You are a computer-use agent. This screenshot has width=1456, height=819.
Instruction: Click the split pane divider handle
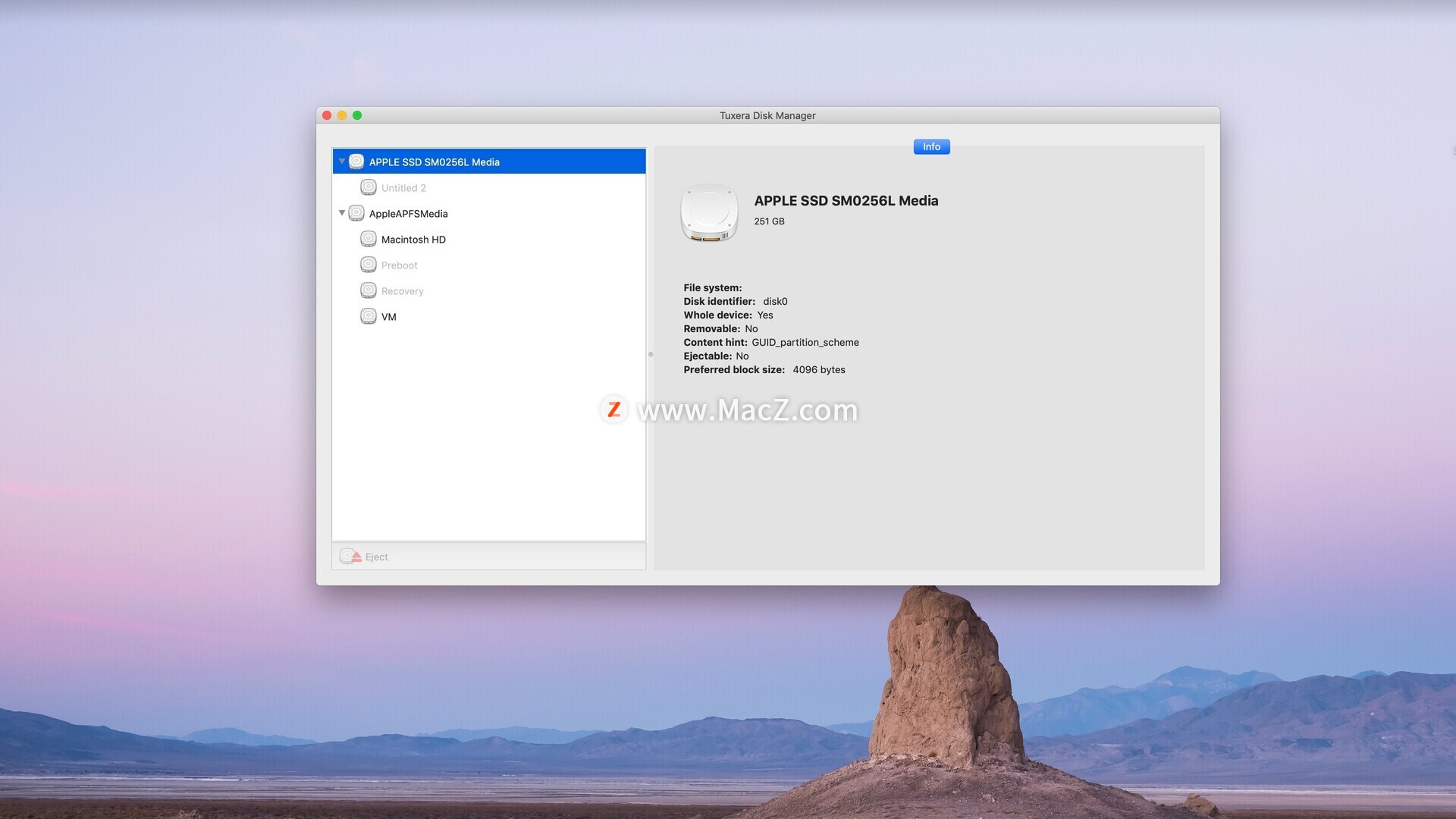[650, 354]
